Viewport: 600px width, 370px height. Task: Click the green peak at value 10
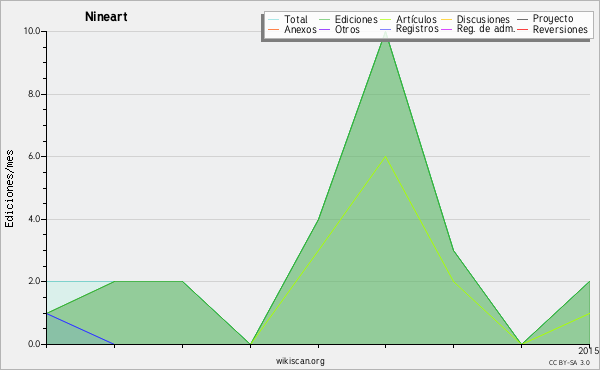point(385,32)
